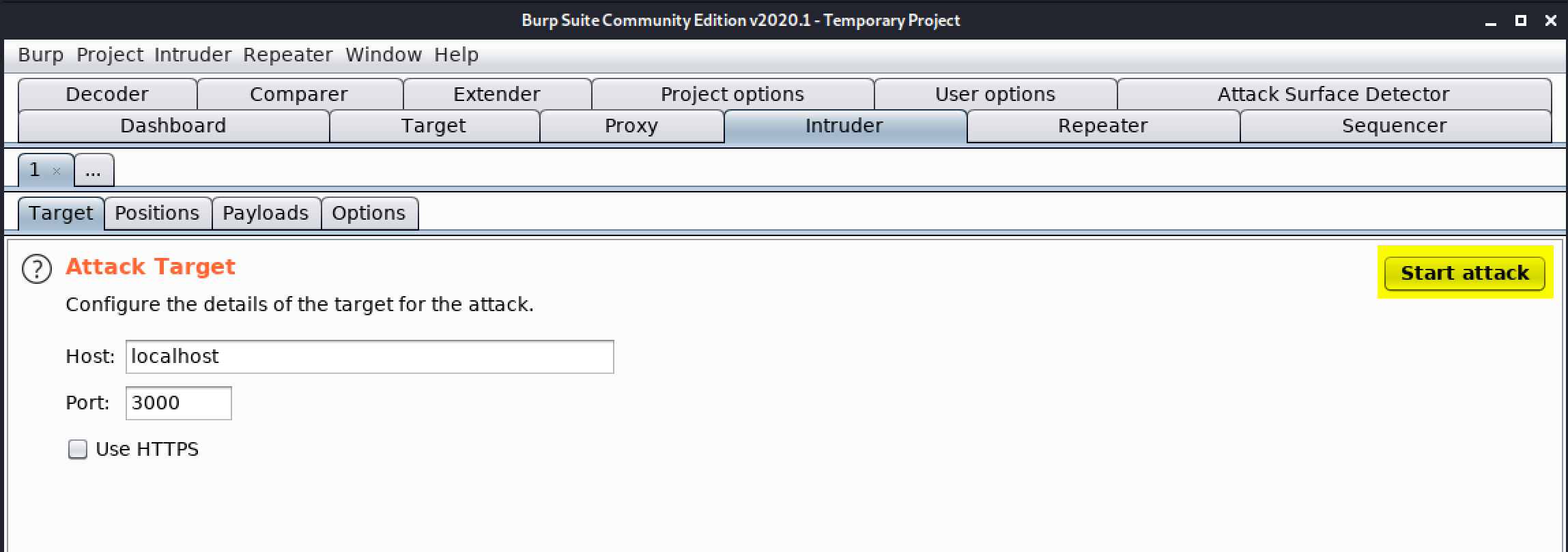
Task: Open the User options tab
Action: tap(995, 94)
